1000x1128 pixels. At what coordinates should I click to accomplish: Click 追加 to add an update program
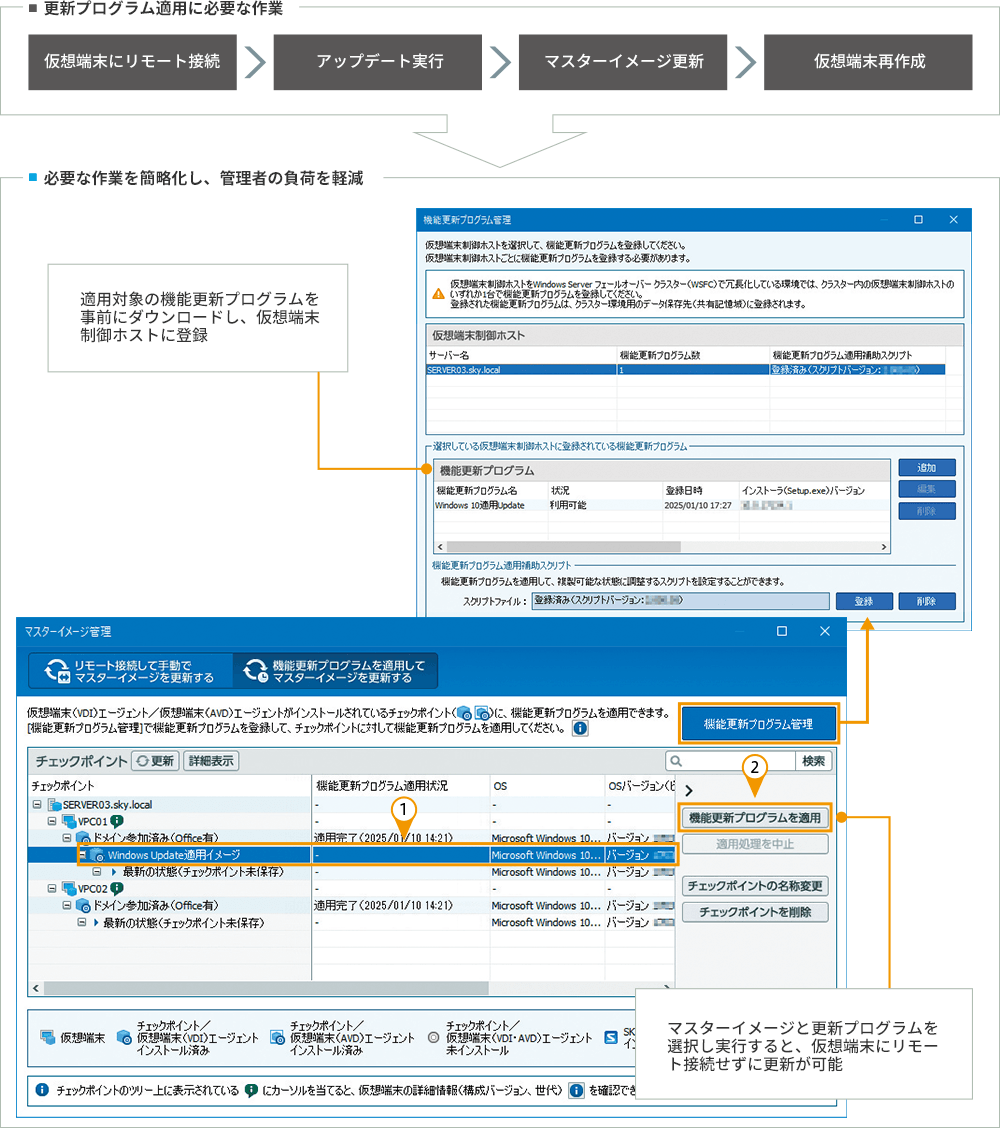926,468
